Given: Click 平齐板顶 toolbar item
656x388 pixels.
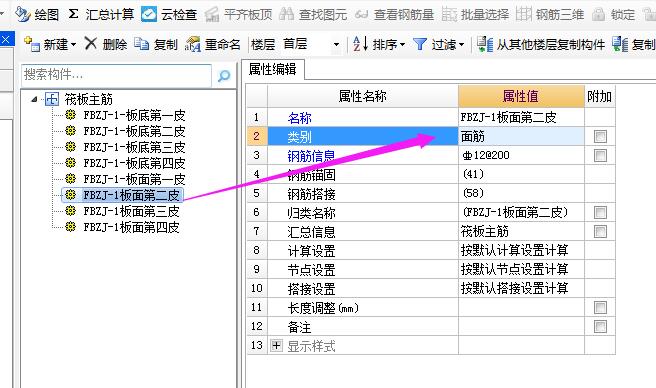Looking at the screenshot, I should pyautogui.click(x=238, y=15).
